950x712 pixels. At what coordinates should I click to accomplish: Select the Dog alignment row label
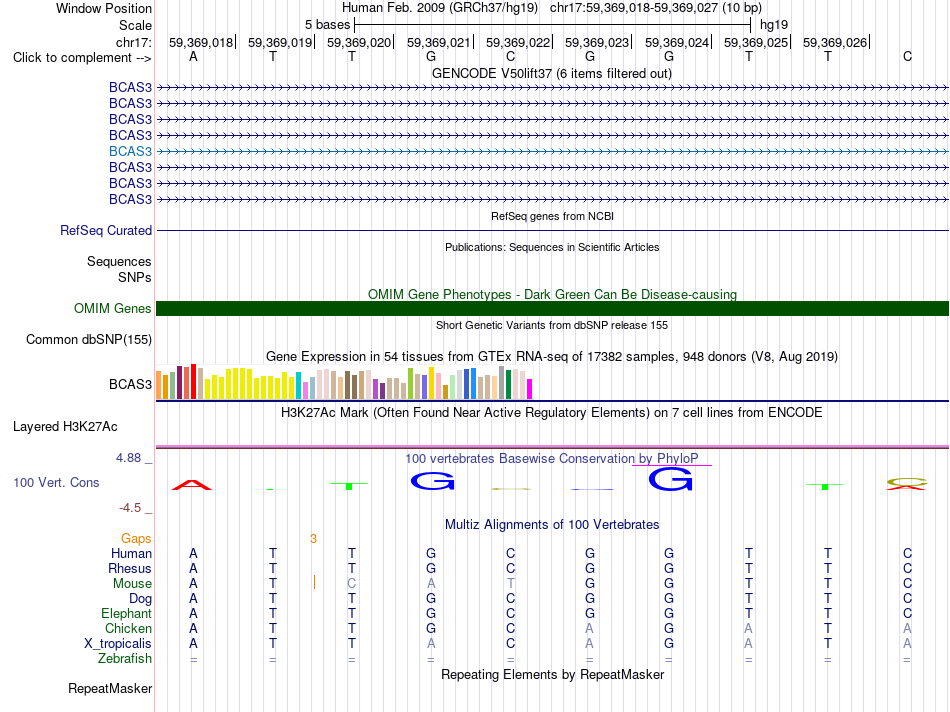[140, 599]
